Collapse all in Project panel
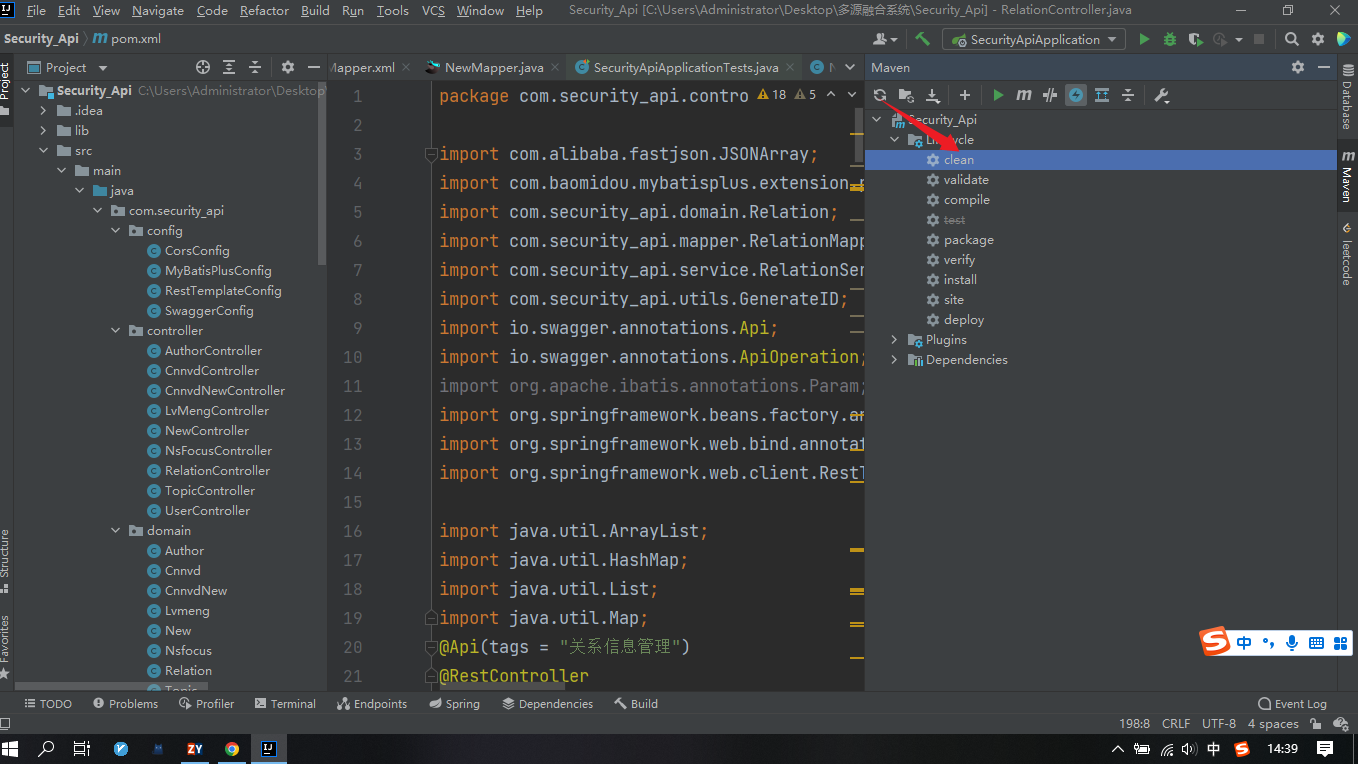This screenshot has height=764, width=1358. (x=255, y=67)
